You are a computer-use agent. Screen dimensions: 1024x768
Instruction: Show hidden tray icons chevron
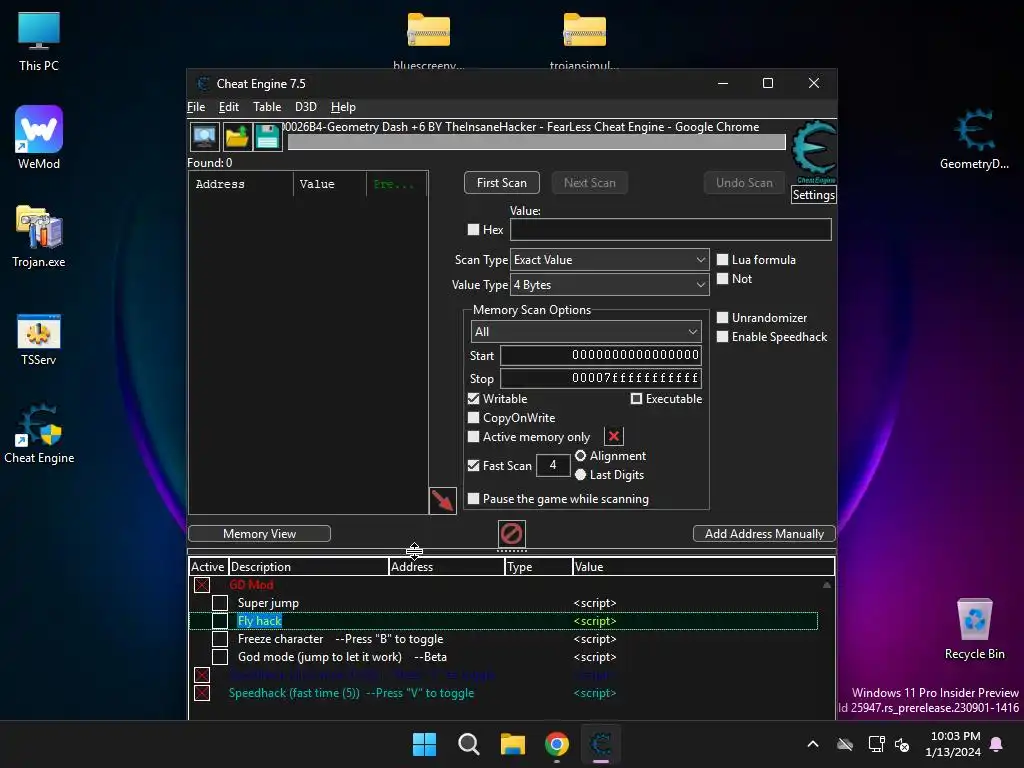813,744
